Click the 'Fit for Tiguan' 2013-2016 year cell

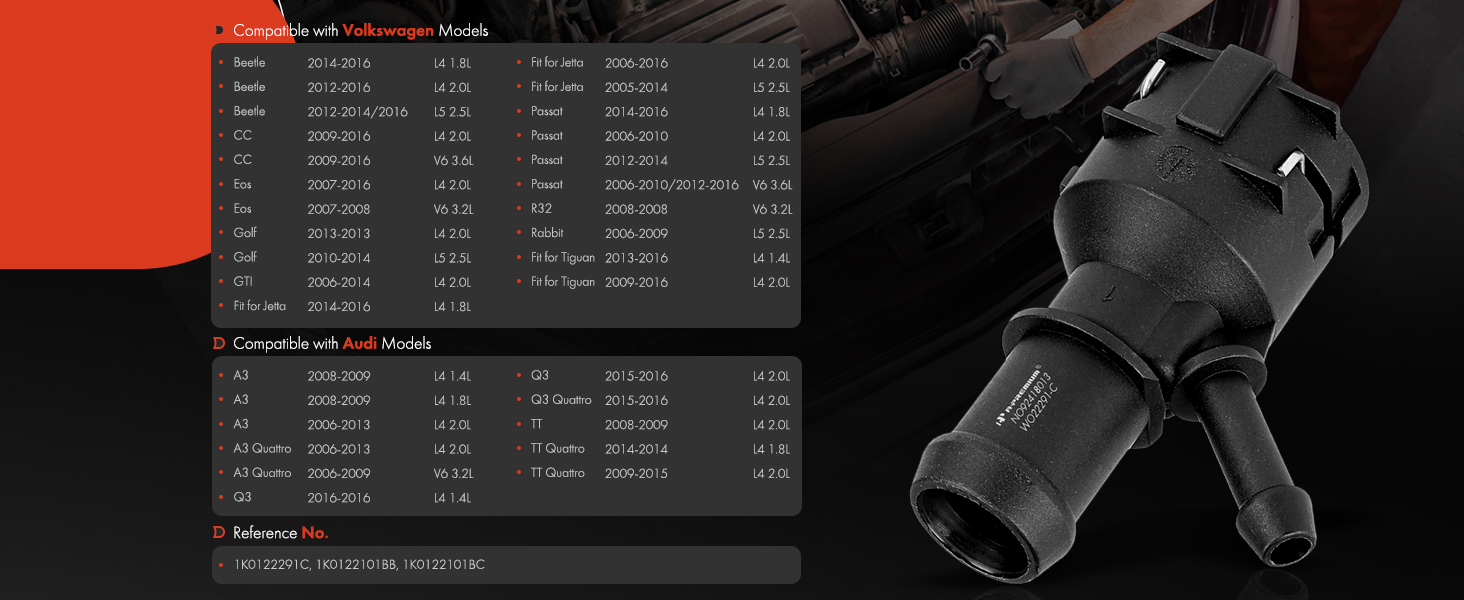[x=636, y=258]
